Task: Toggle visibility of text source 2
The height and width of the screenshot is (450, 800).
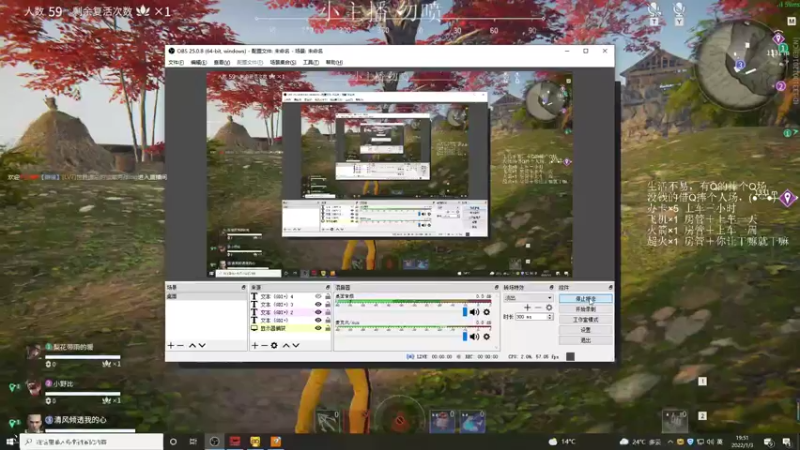Action: point(318,312)
